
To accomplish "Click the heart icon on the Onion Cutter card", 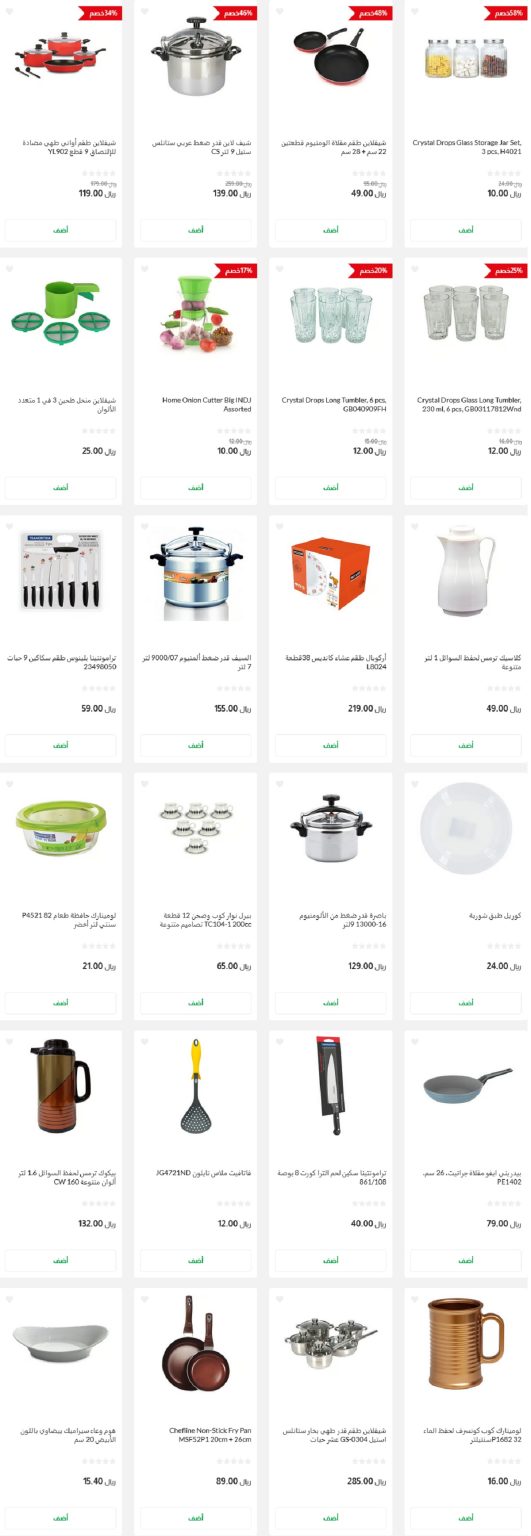I will (145, 270).
